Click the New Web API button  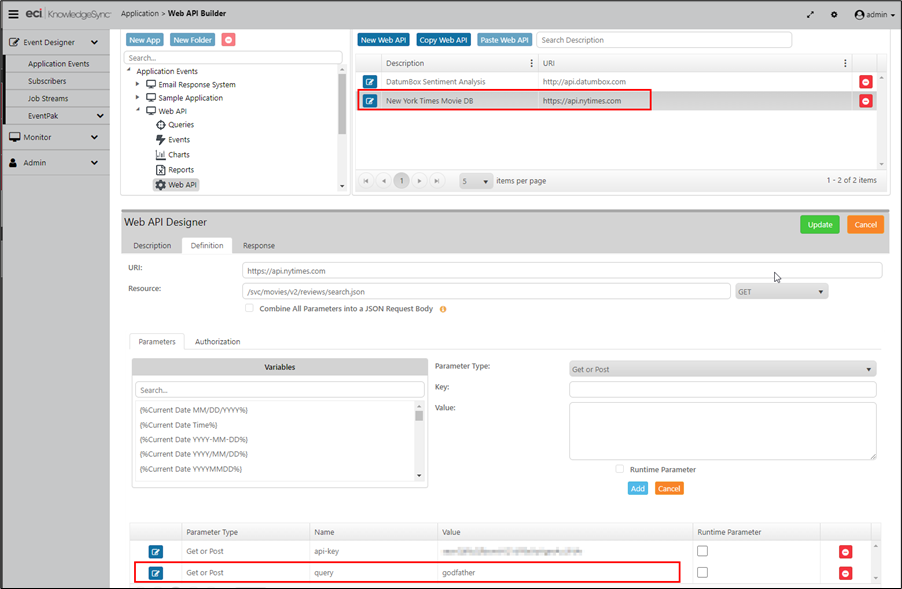(384, 40)
